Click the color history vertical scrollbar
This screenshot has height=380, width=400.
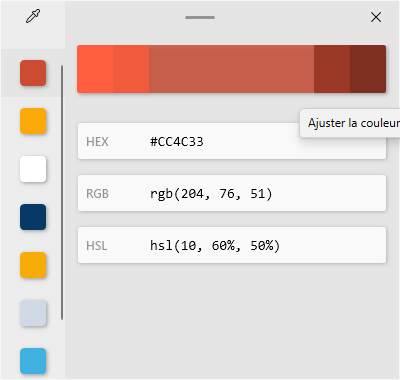point(62,193)
